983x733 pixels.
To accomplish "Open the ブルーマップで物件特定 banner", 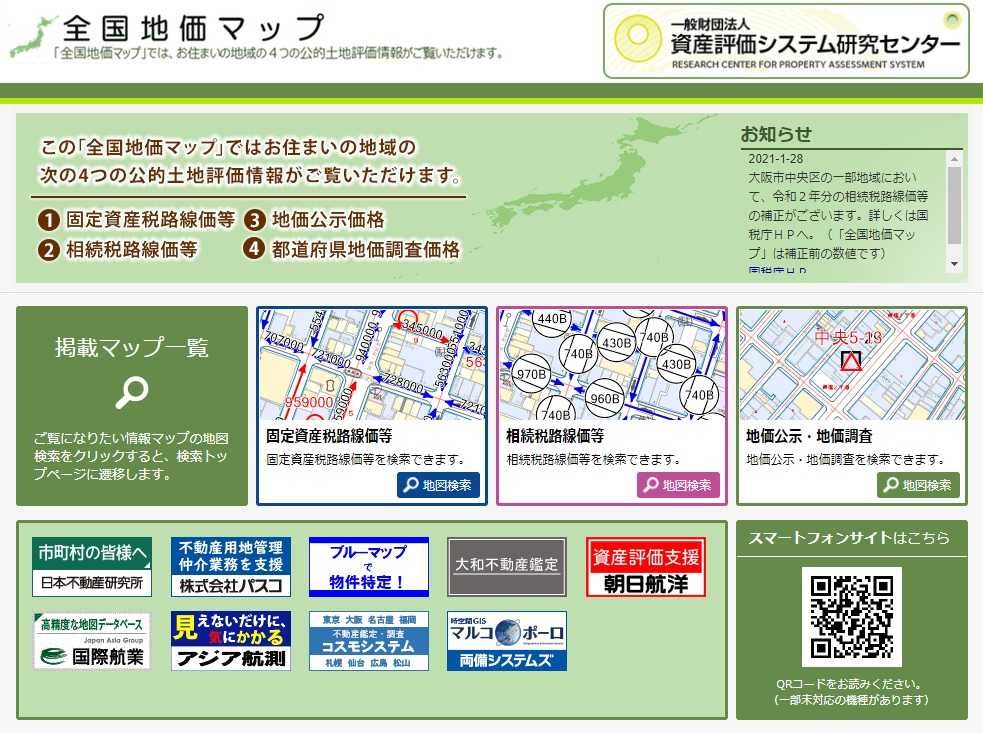I will [369, 567].
